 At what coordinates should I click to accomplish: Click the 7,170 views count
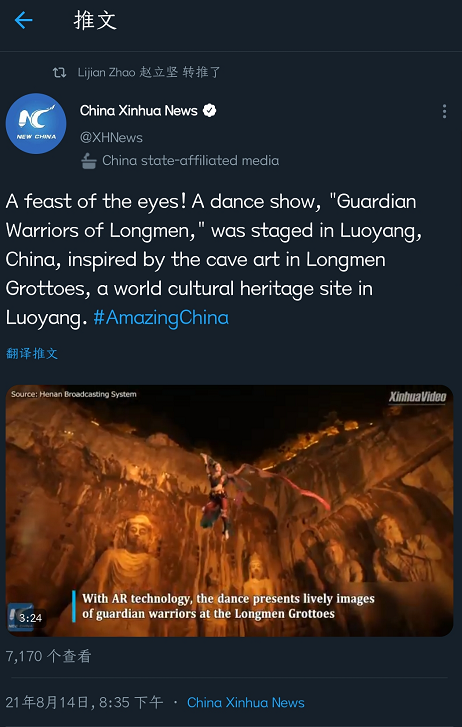click(48, 656)
